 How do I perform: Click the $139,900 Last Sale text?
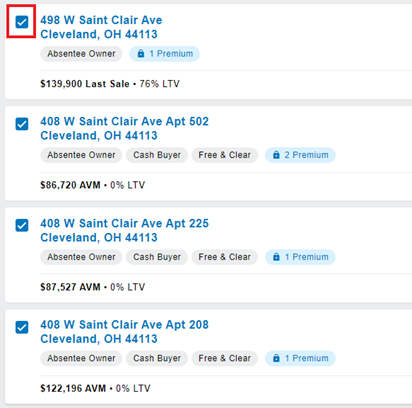click(x=85, y=84)
